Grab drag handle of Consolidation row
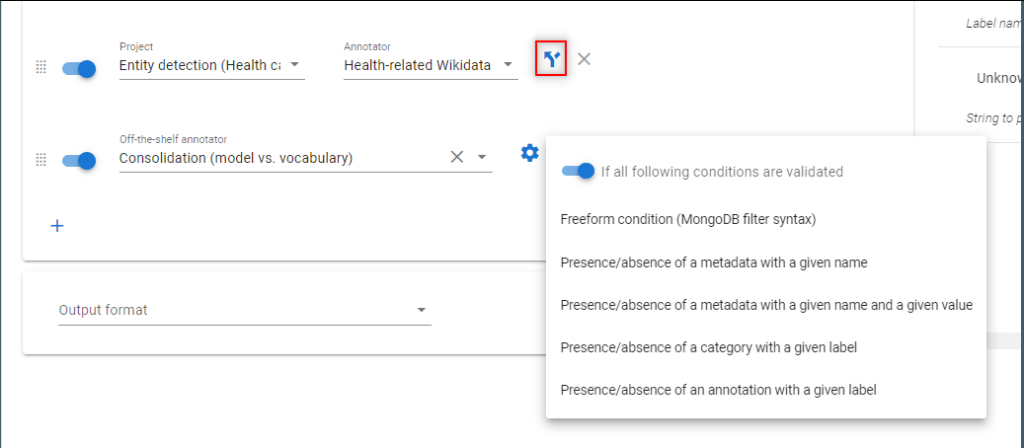The height and width of the screenshot is (448, 1024). 40,159
